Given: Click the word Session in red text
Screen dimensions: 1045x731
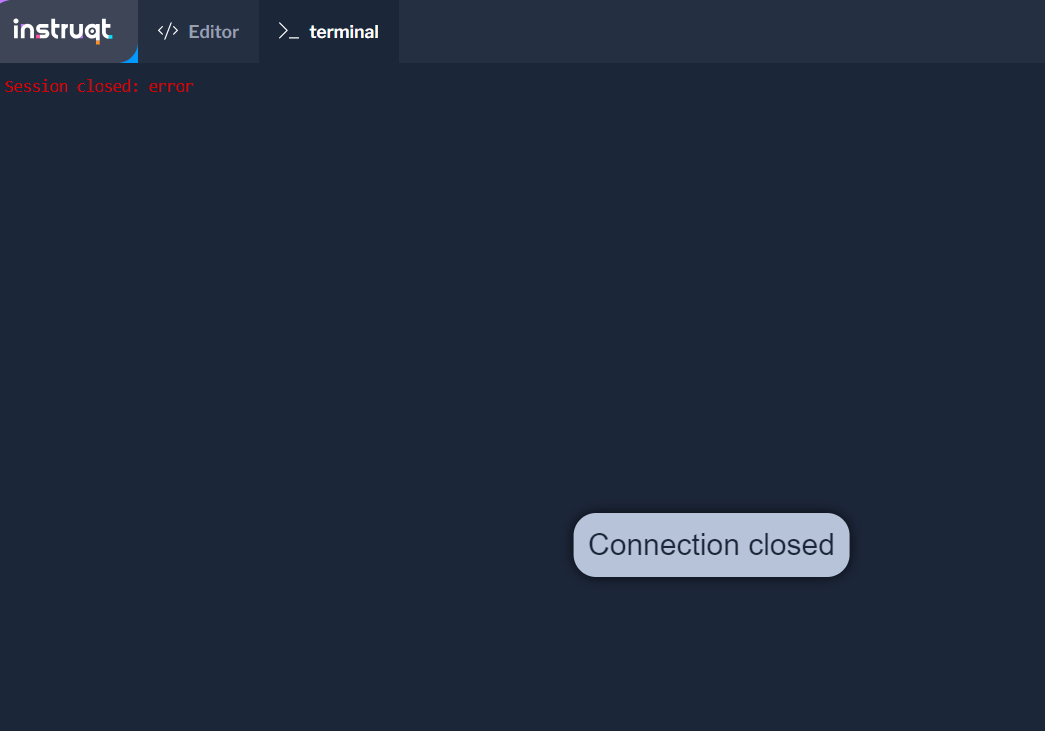Looking at the screenshot, I should (37, 87).
